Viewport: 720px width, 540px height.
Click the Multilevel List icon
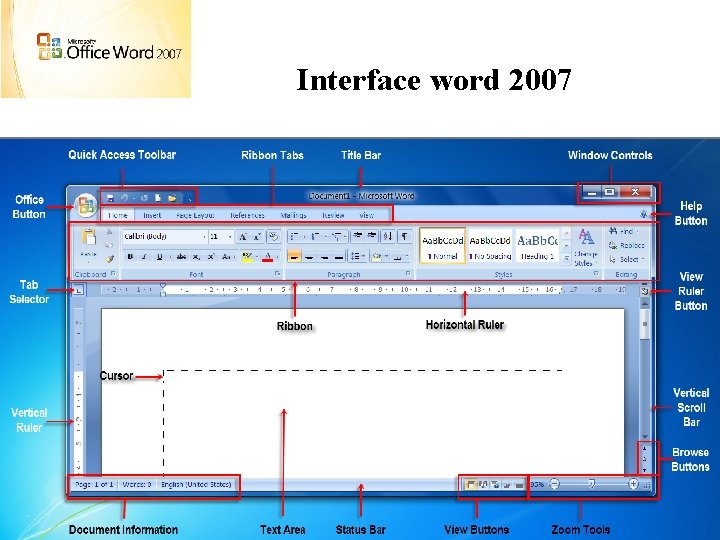point(337,236)
